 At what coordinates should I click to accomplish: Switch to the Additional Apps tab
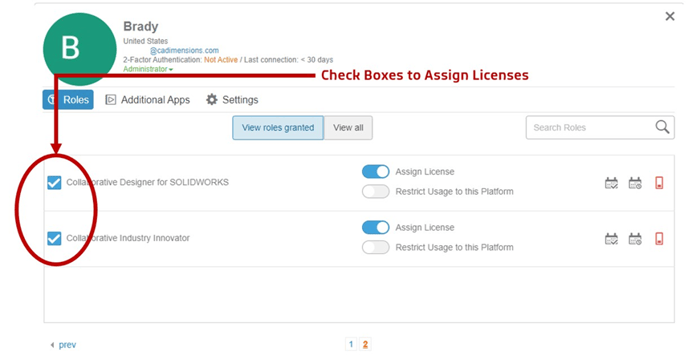point(147,100)
